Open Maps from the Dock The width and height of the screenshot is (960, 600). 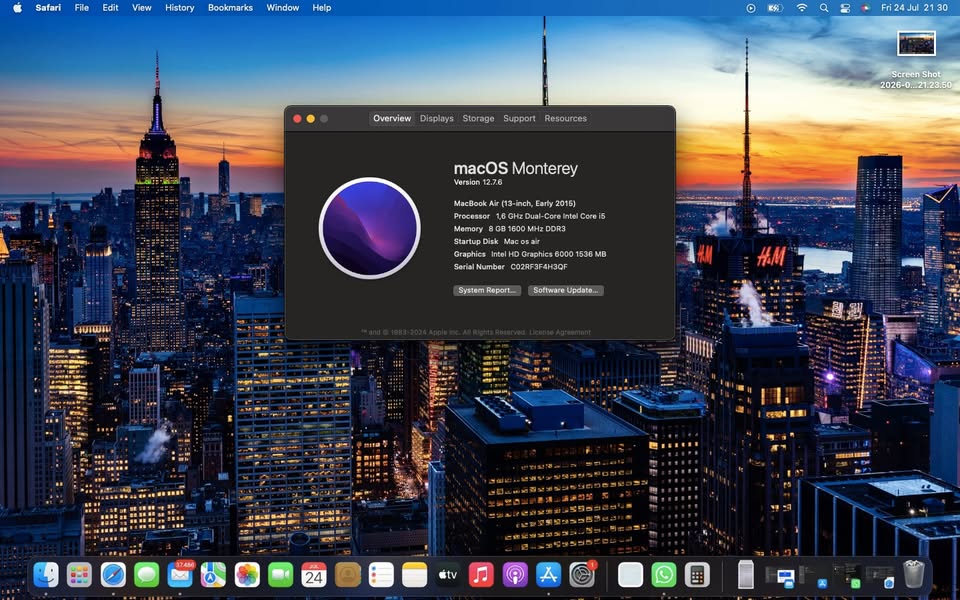213,575
